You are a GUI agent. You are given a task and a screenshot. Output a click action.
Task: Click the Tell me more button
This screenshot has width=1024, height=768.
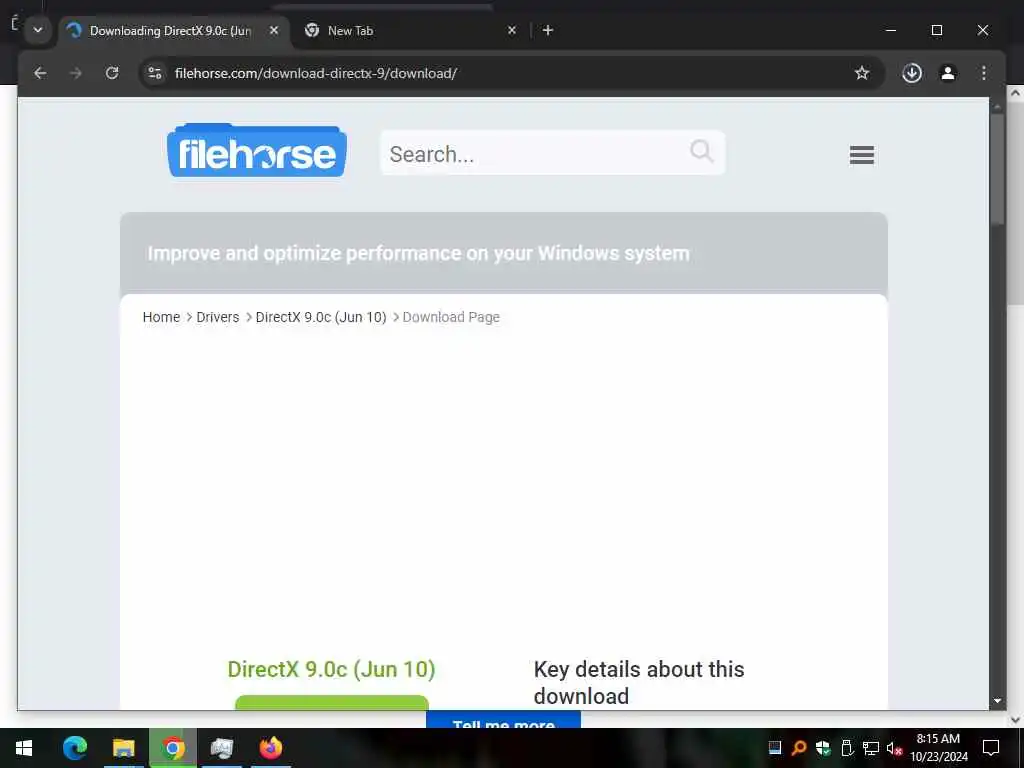[x=504, y=720]
